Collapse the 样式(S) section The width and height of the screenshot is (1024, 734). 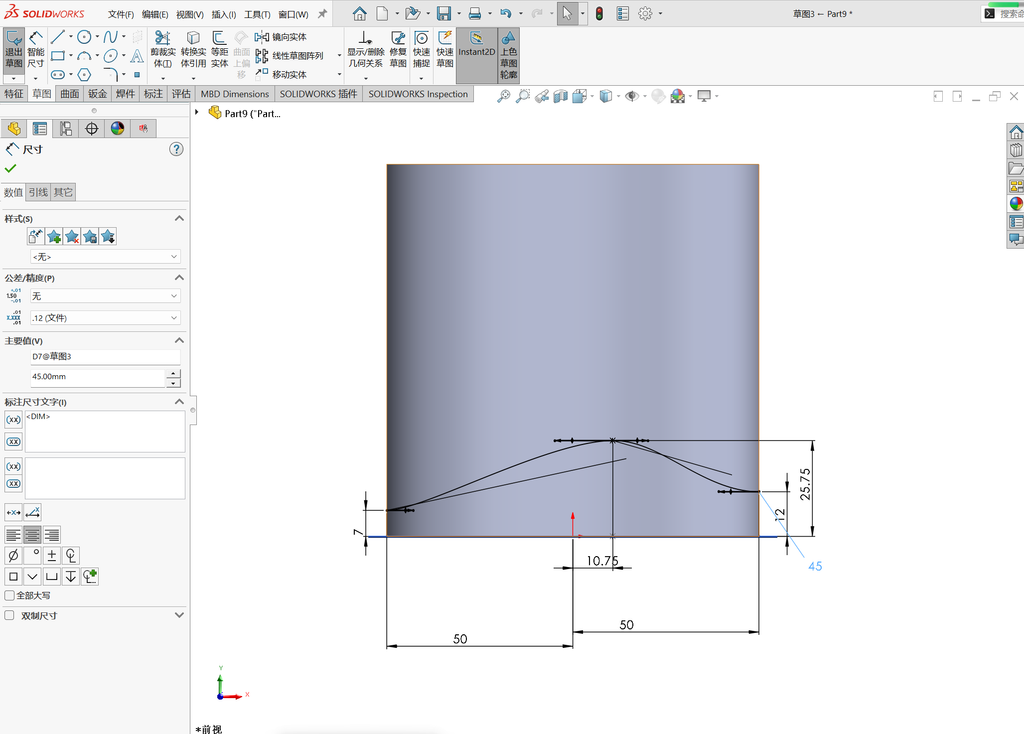click(x=179, y=218)
